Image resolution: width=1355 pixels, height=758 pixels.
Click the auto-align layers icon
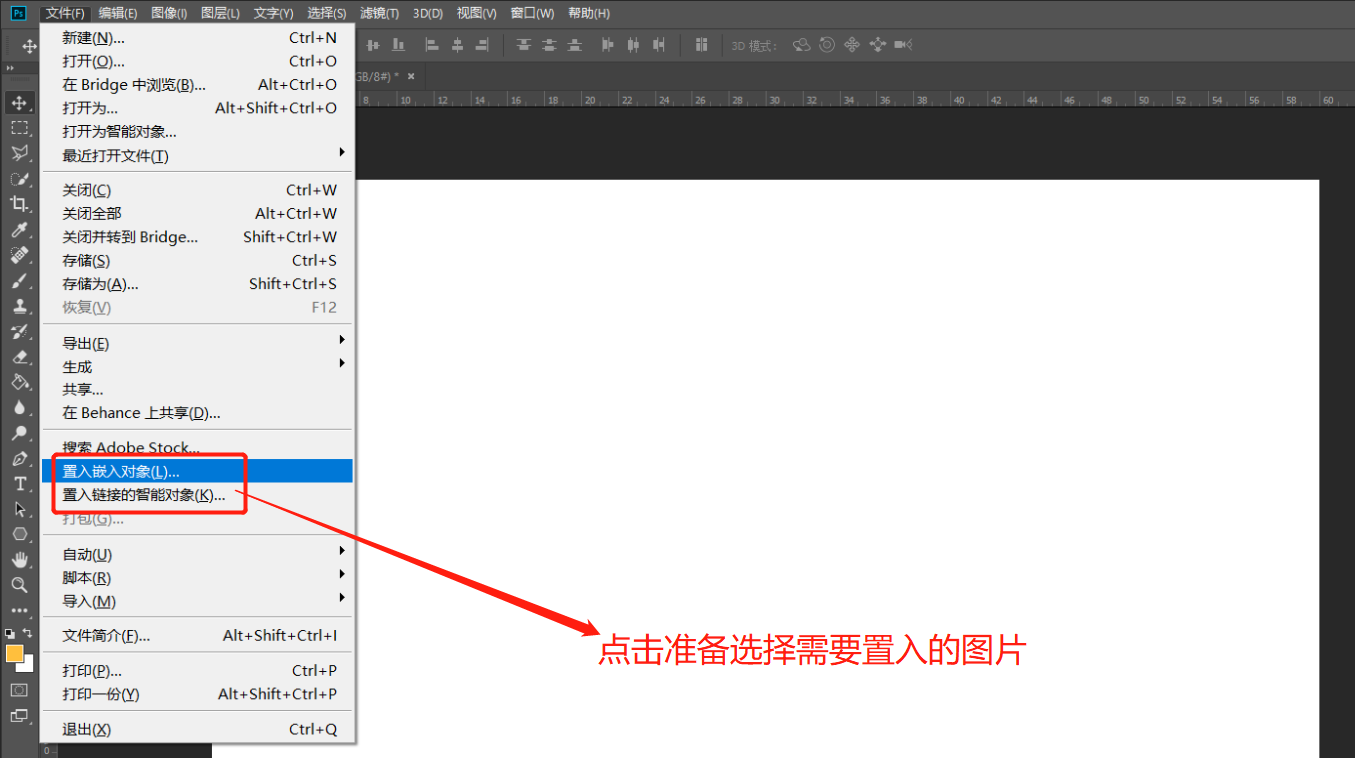[701, 45]
